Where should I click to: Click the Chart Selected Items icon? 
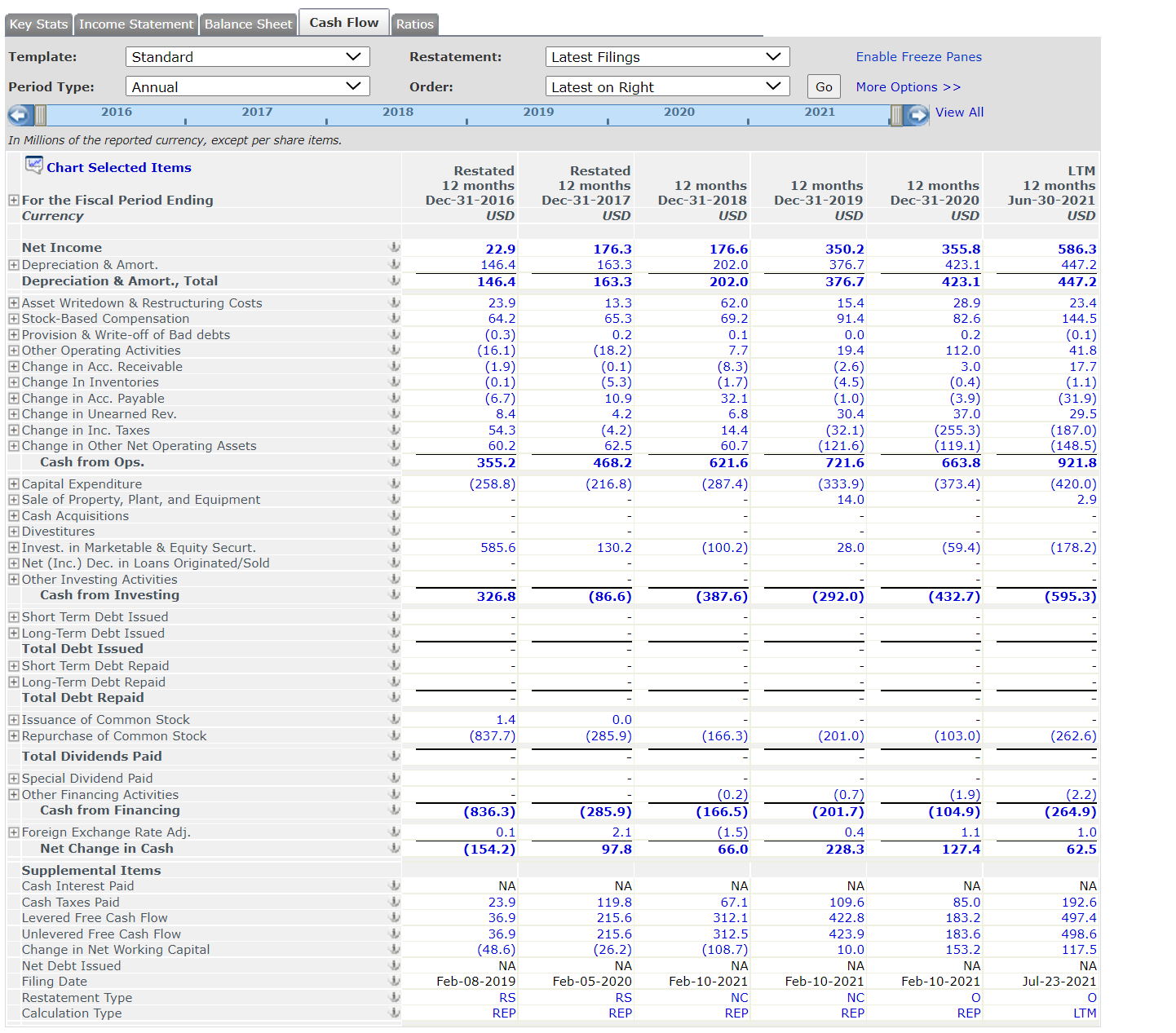[34, 166]
